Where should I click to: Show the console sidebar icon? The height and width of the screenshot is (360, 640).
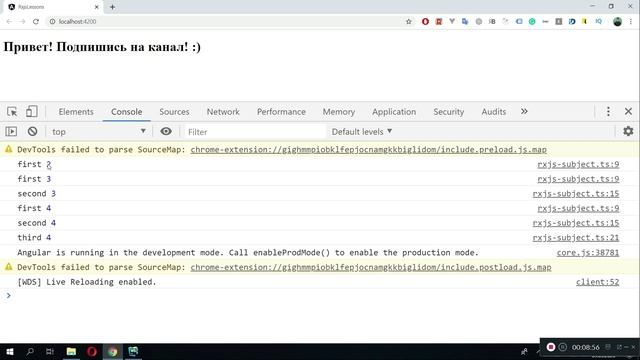click(11, 131)
